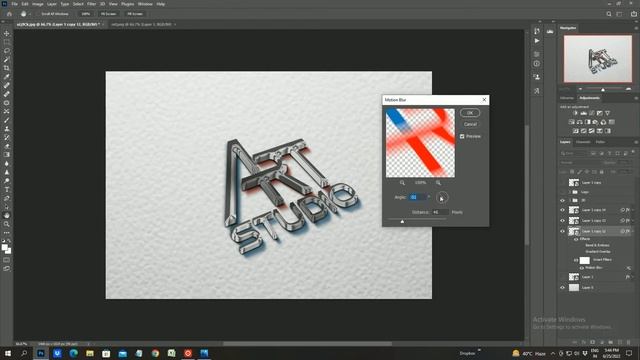Toggle visibility of Smart Filters mask

click(x=576, y=260)
